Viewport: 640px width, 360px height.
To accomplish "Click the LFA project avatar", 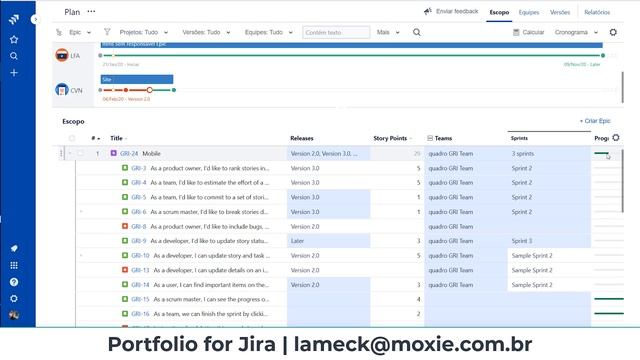I will (x=62, y=55).
